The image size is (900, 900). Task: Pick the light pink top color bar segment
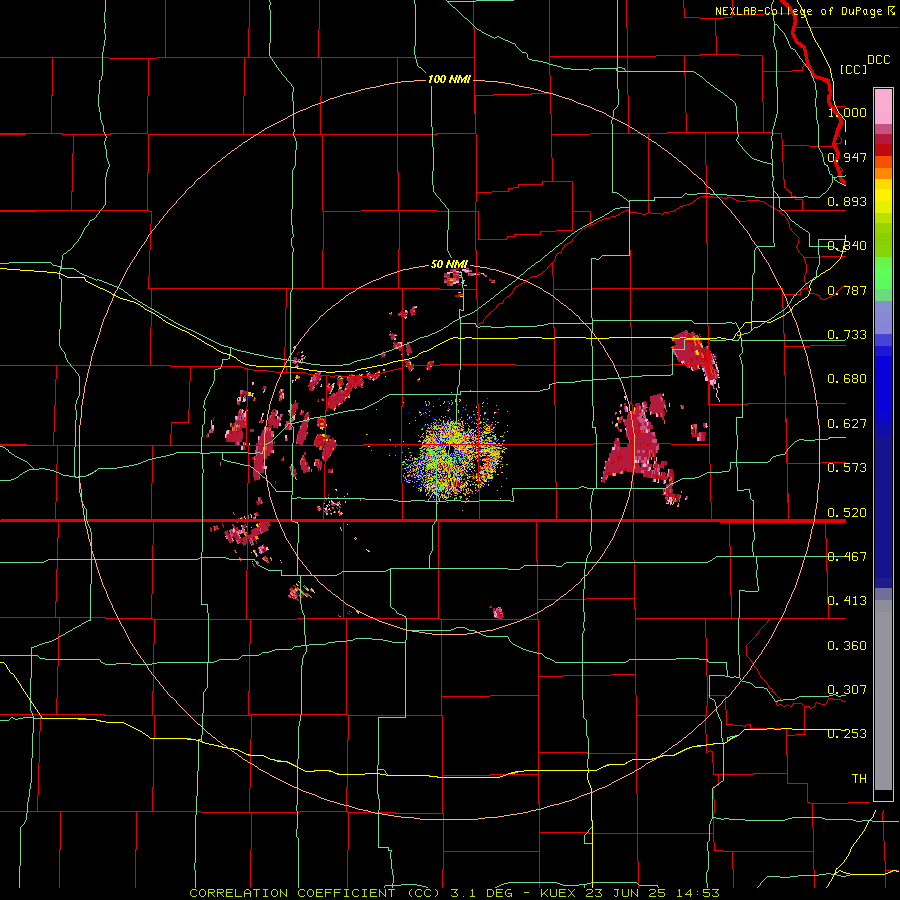pyautogui.click(x=883, y=107)
